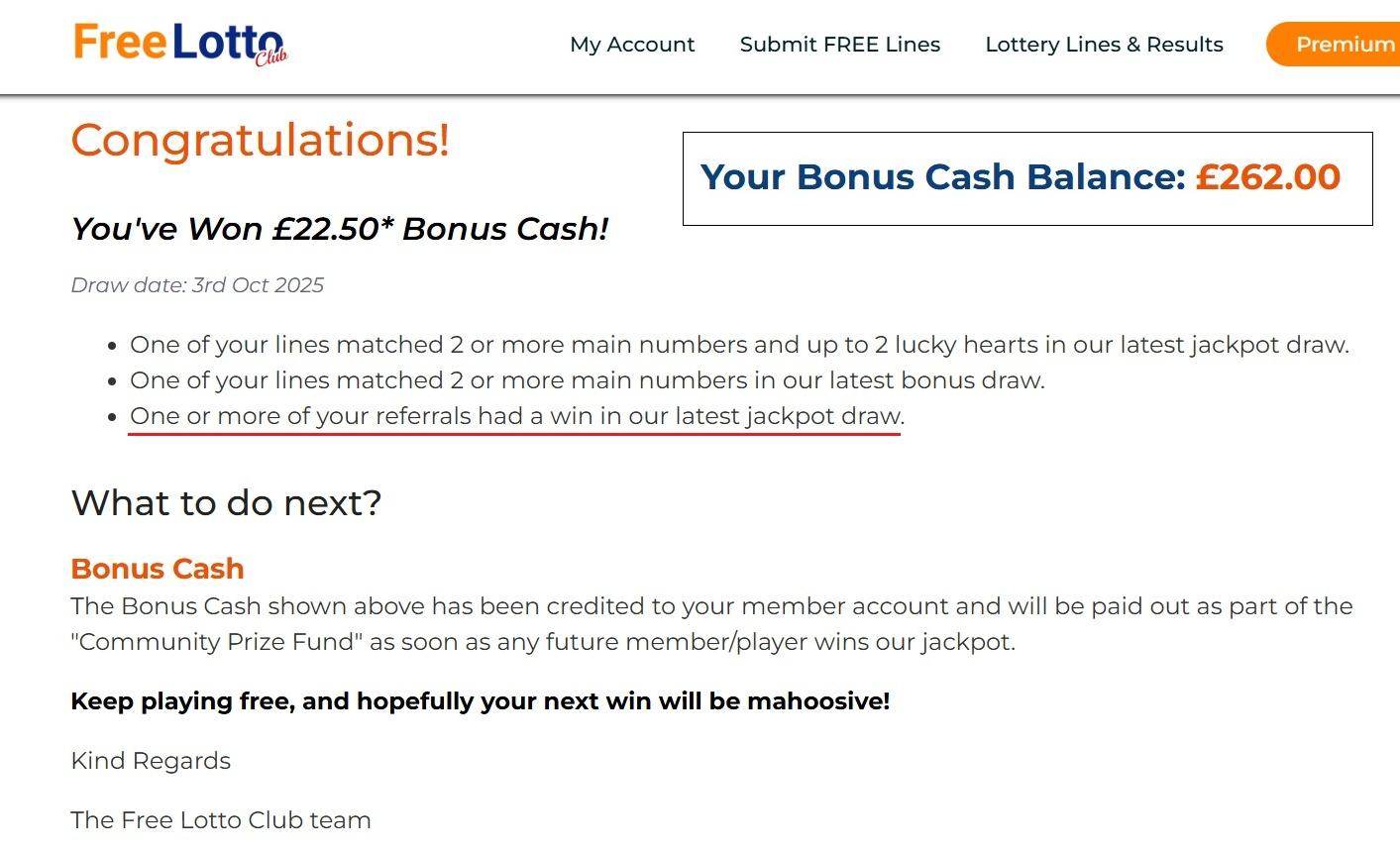Click the red Club script in logo
1400x854 pixels.
pos(270,57)
